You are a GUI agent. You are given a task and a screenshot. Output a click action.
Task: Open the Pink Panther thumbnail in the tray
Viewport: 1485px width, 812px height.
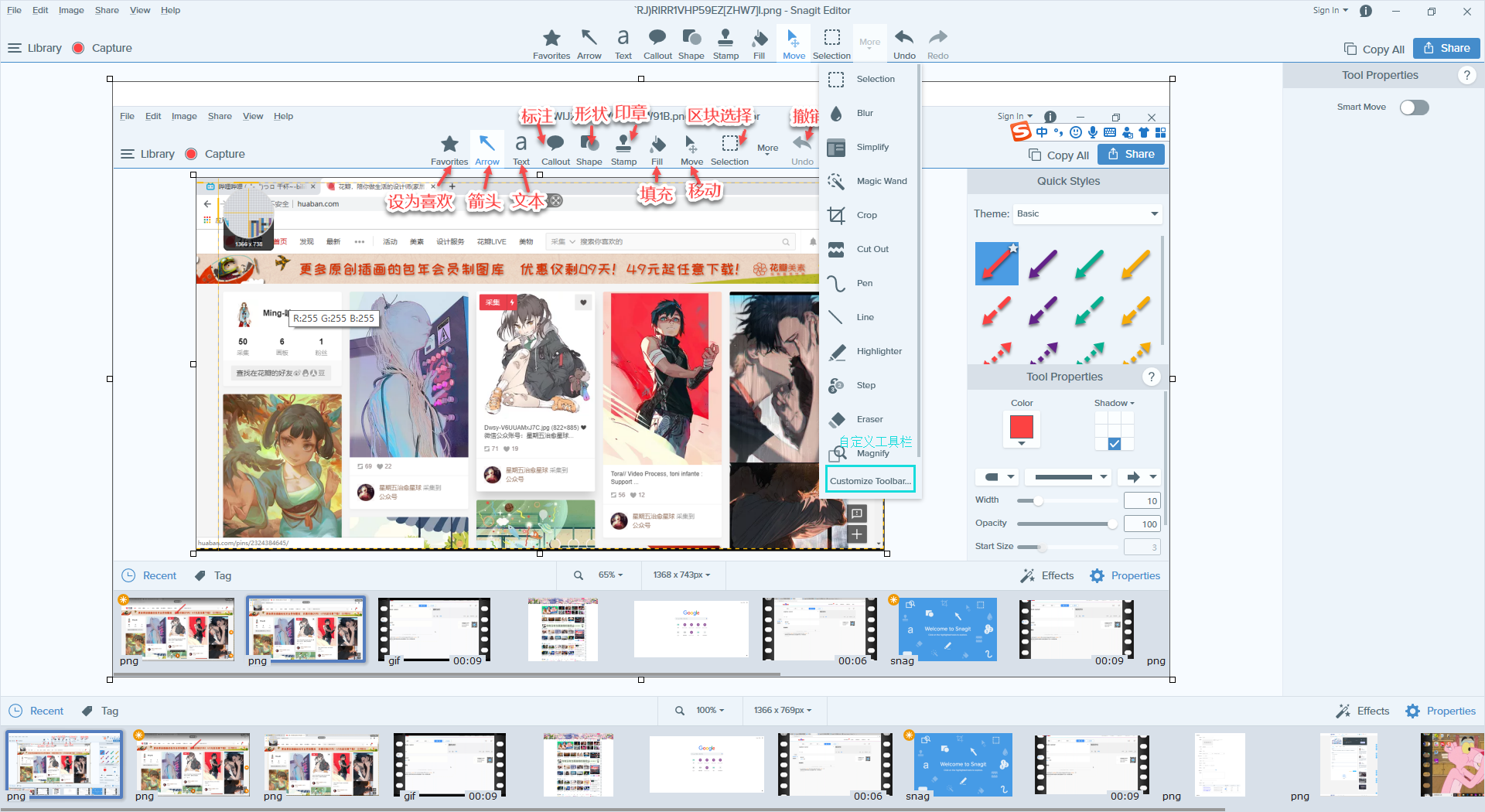1453,765
